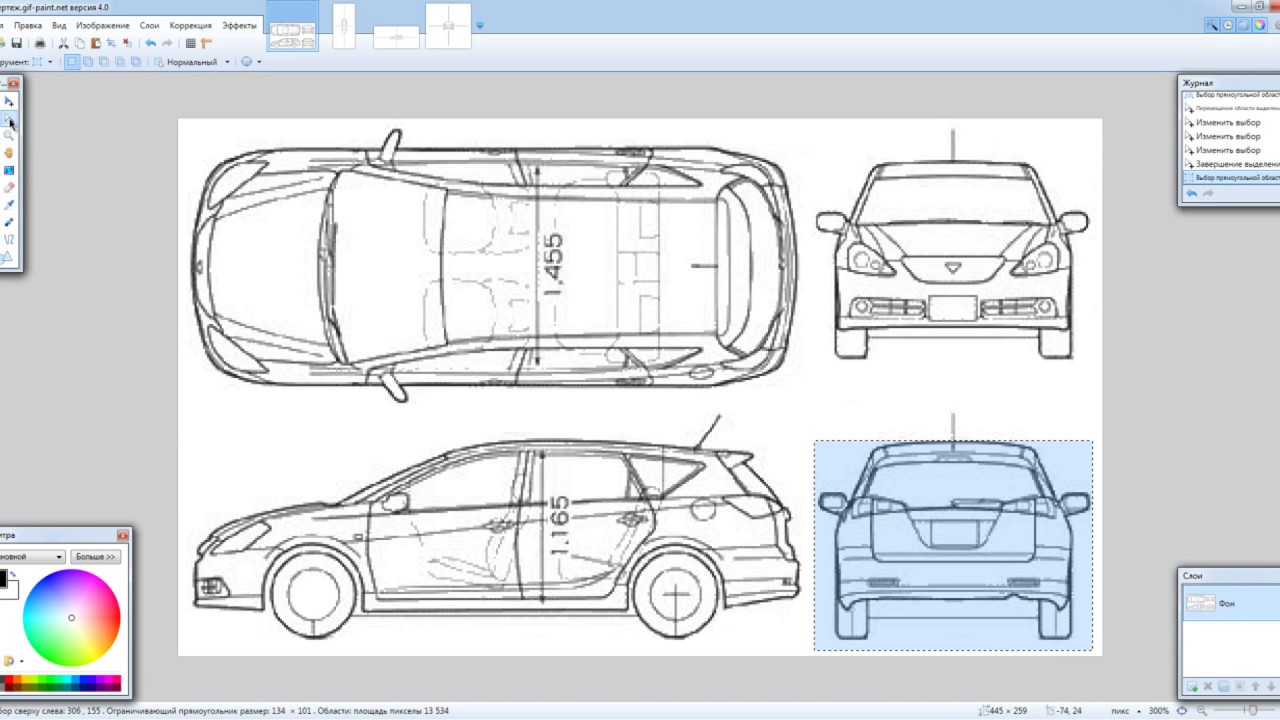Delete layer icon in Слои panel

point(1208,687)
